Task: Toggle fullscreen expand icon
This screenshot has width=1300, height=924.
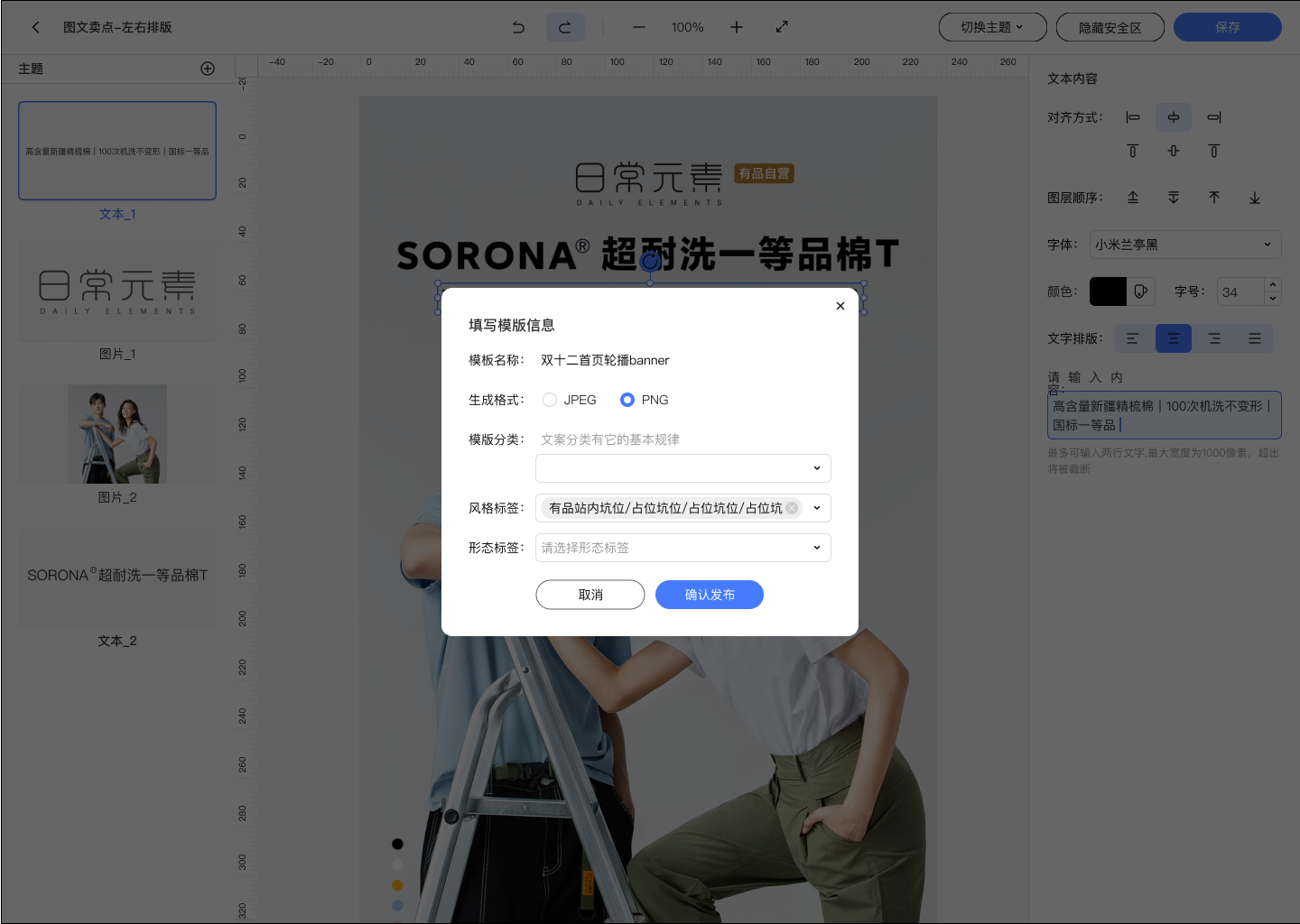Action: [x=783, y=26]
